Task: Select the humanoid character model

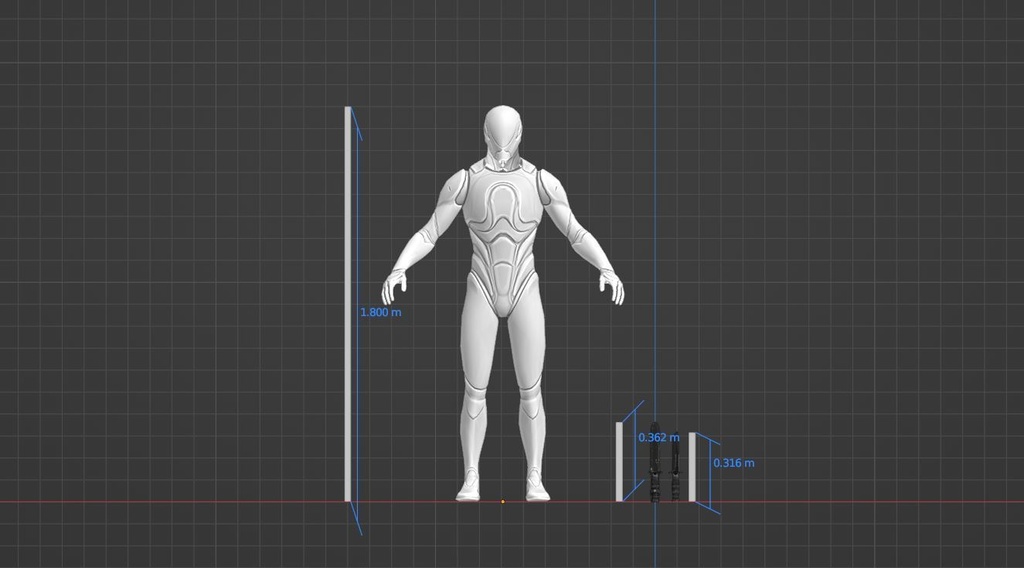Action: pyautogui.click(x=502, y=303)
